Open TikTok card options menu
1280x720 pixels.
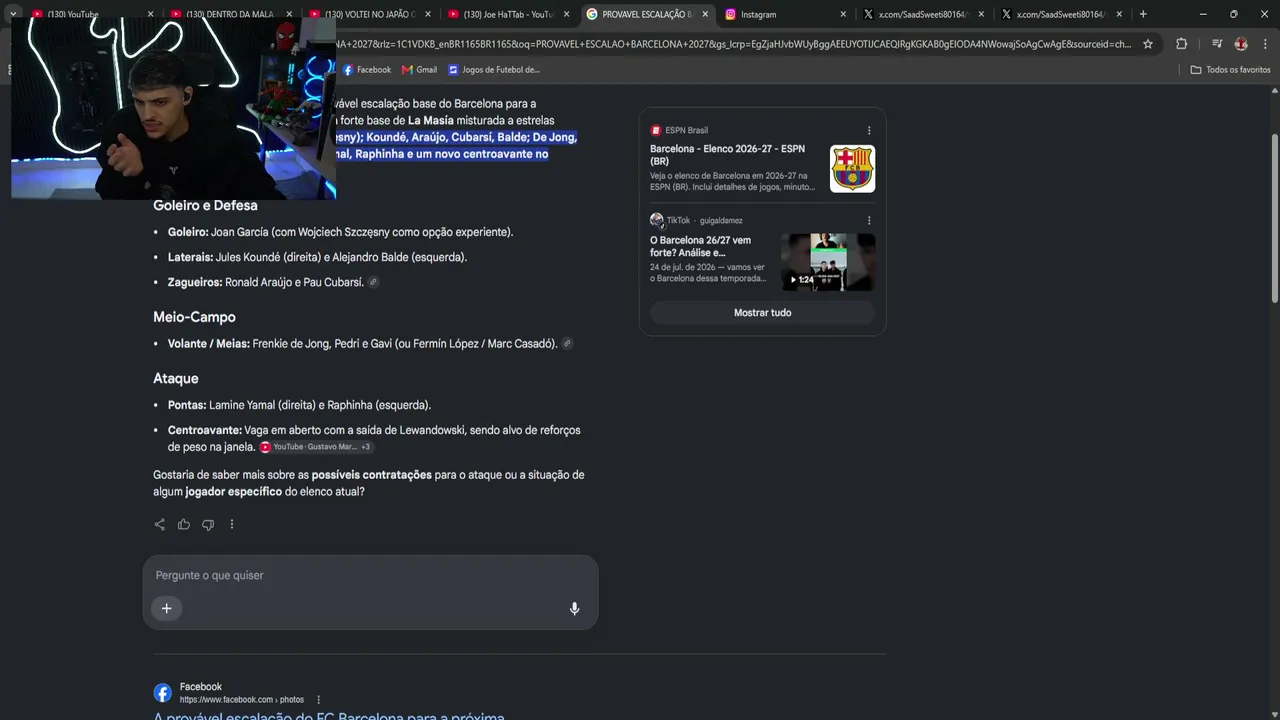(869, 220)
